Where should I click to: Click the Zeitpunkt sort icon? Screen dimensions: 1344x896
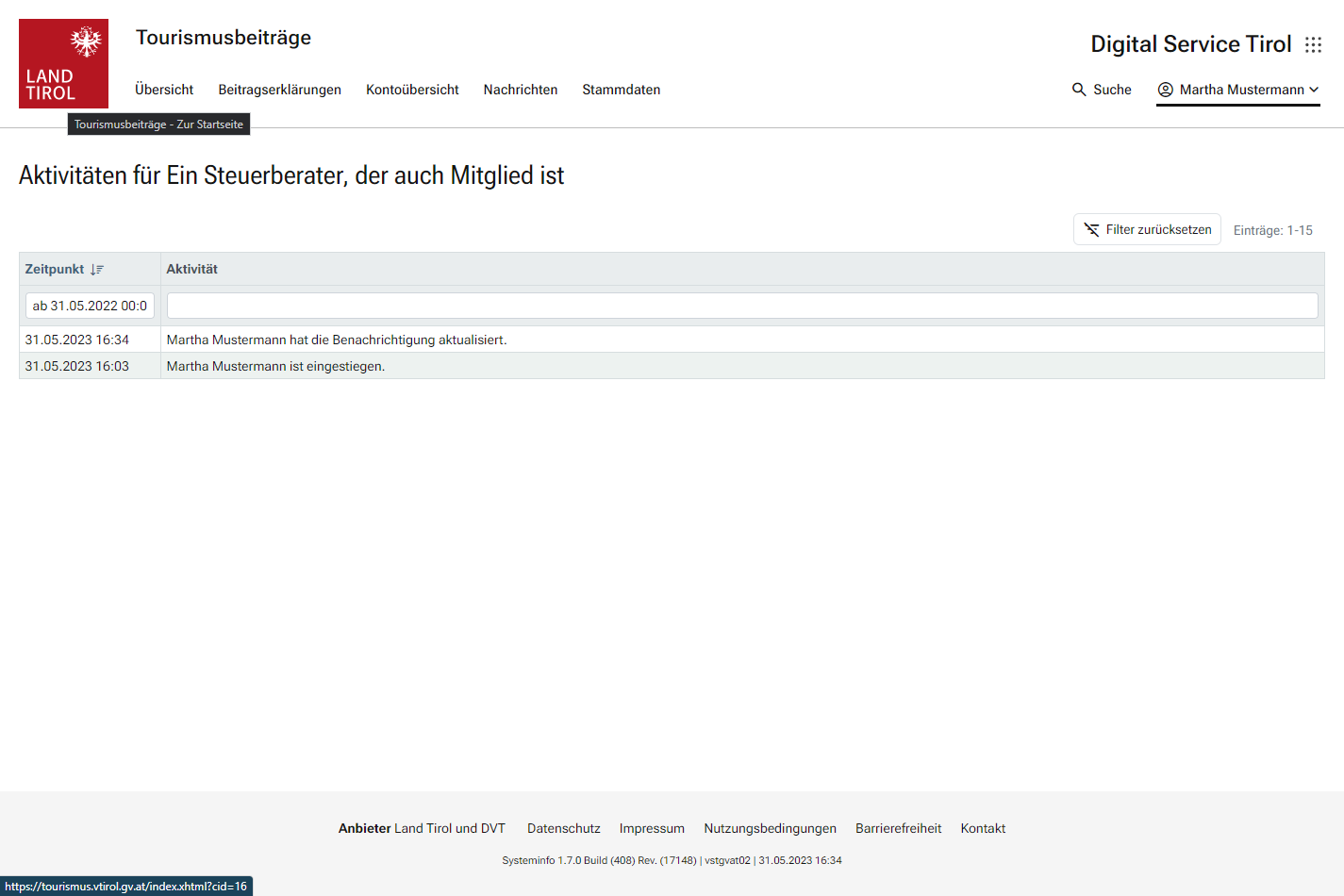pos(97,270)
